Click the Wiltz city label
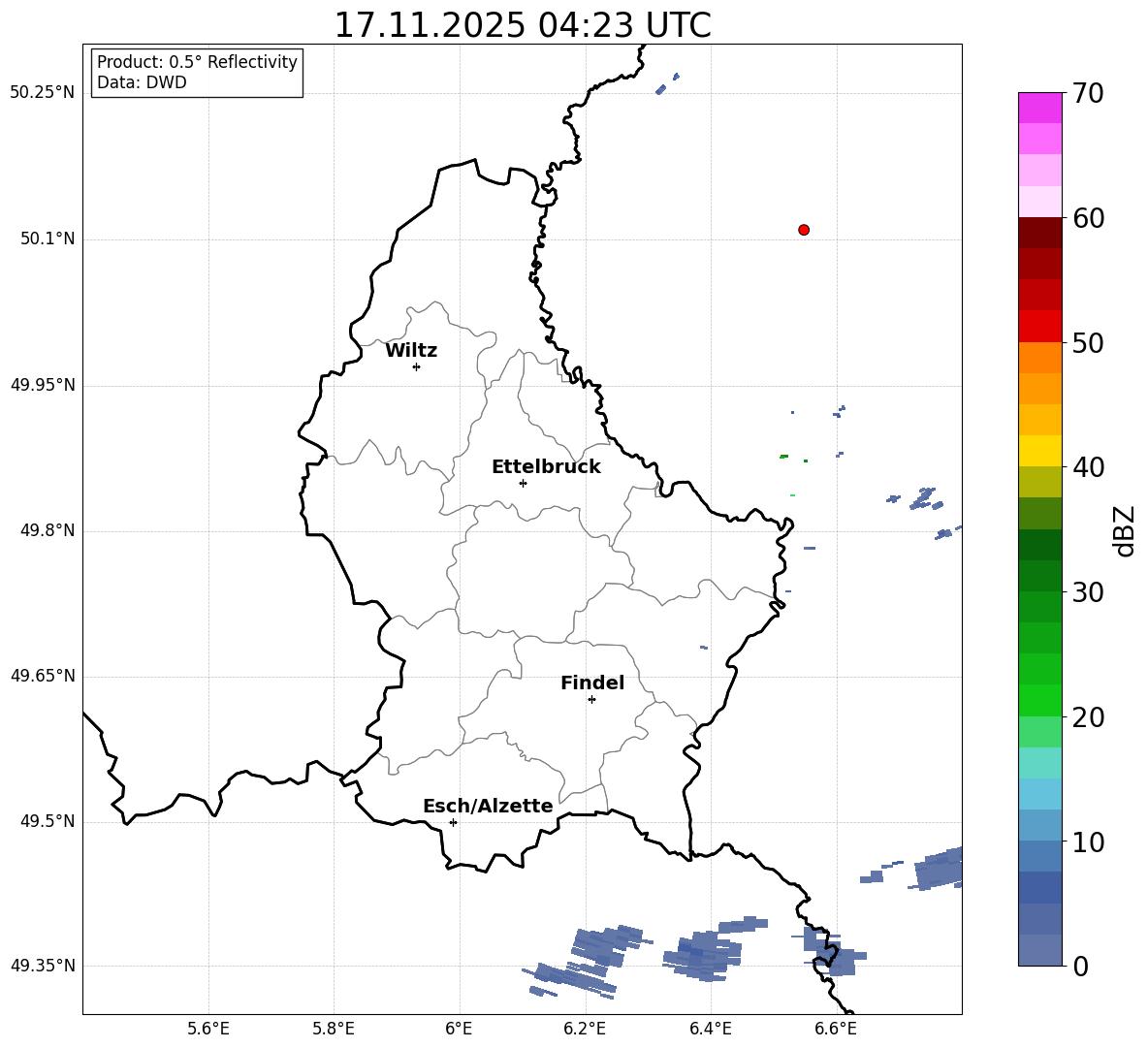 pos(411,351)
